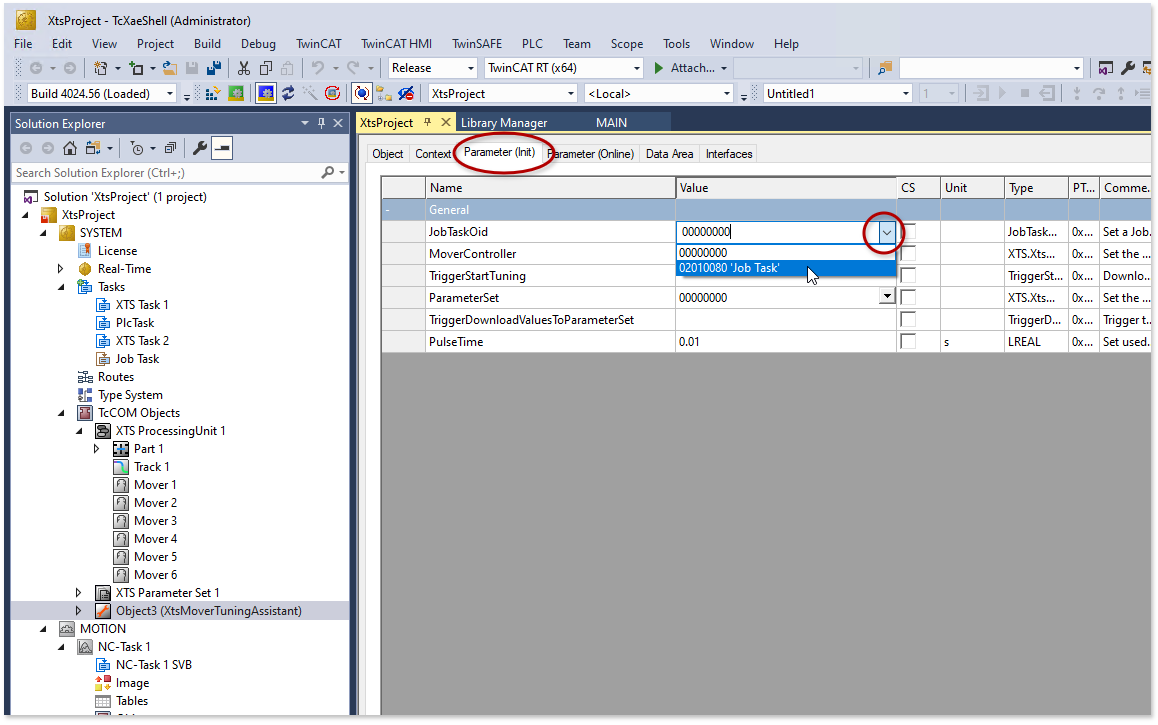Select Object3 (XtsMoverTuningAssistant) tree item
The height and width of the screenshot is (725, 1158).
[x=208, y=611]
